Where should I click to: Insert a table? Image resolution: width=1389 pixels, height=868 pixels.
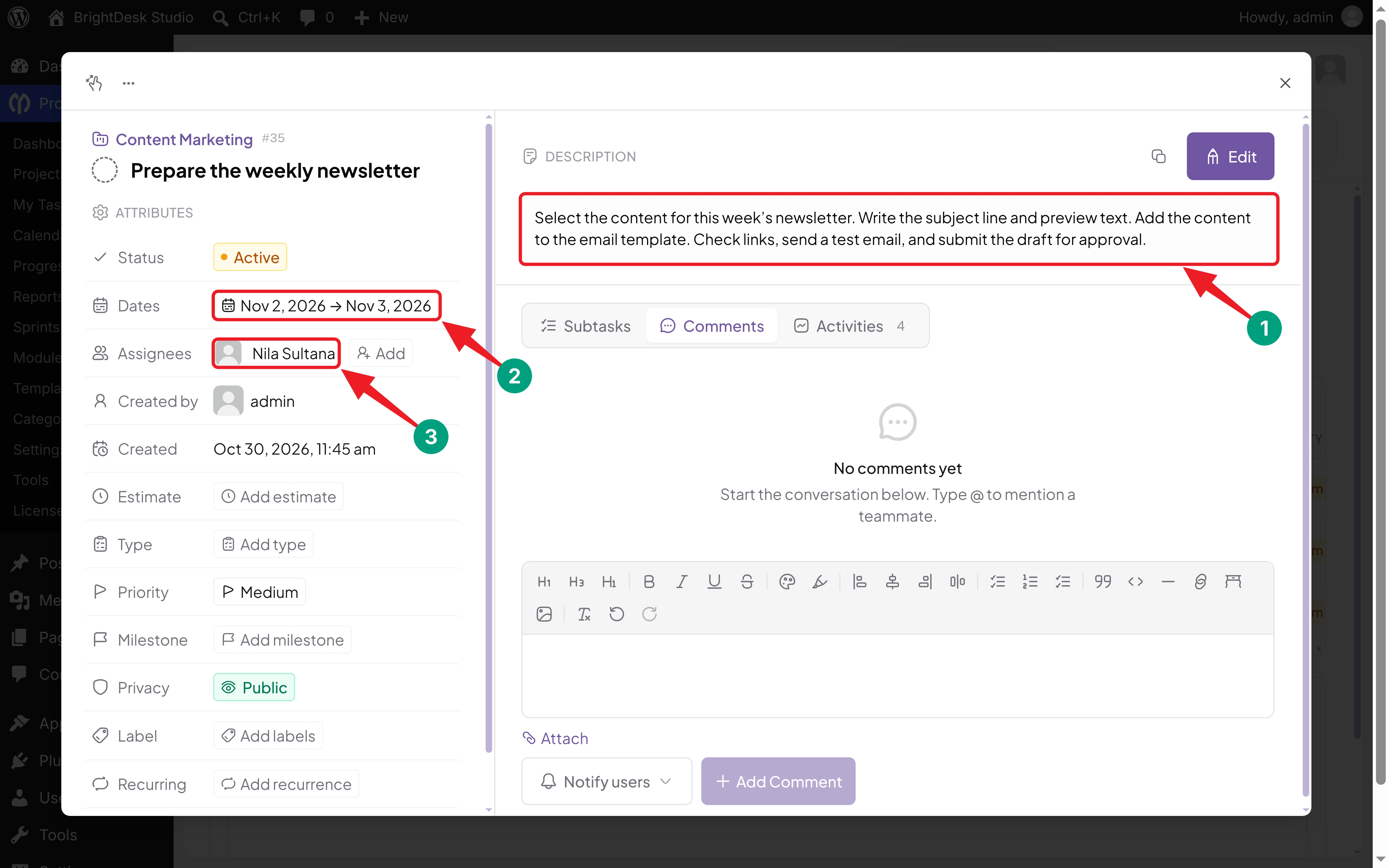[x=1233, y=582]
